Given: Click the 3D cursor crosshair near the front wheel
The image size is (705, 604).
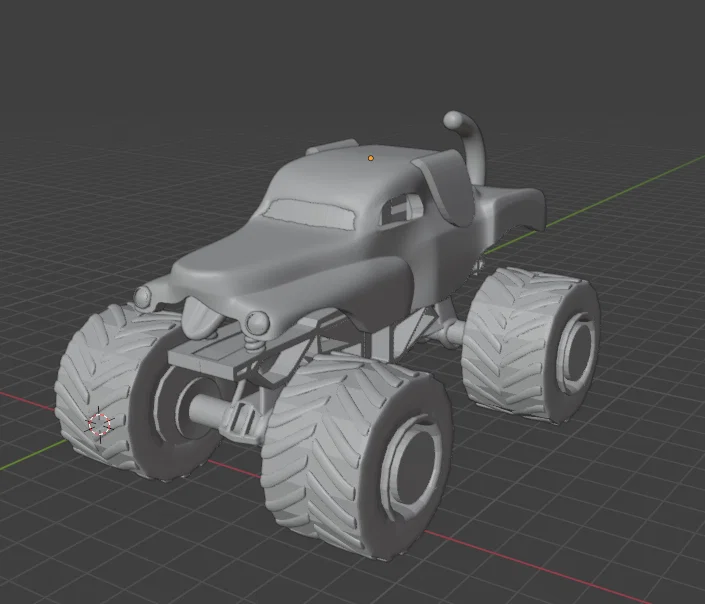Looking at the screenshot, I should 99,424.
